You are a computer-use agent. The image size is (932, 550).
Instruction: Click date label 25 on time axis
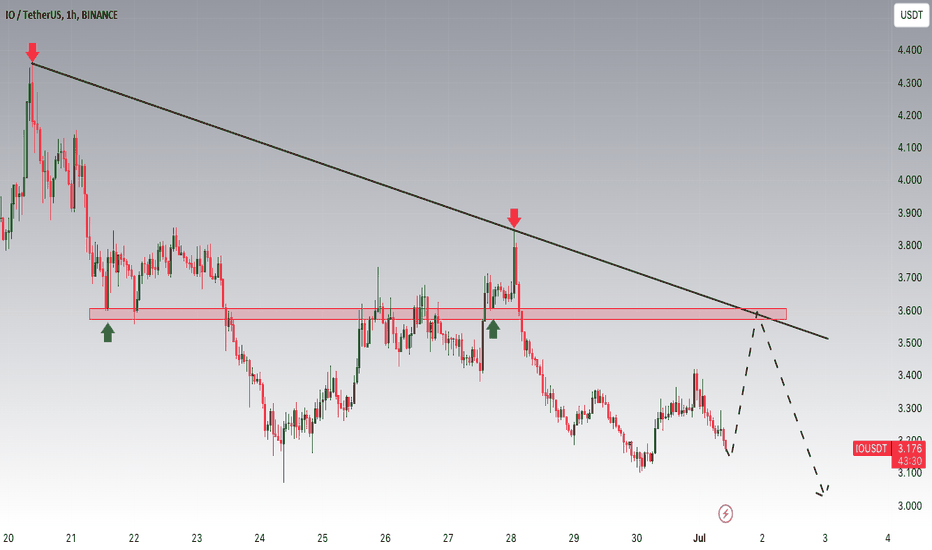click(322, 538)
